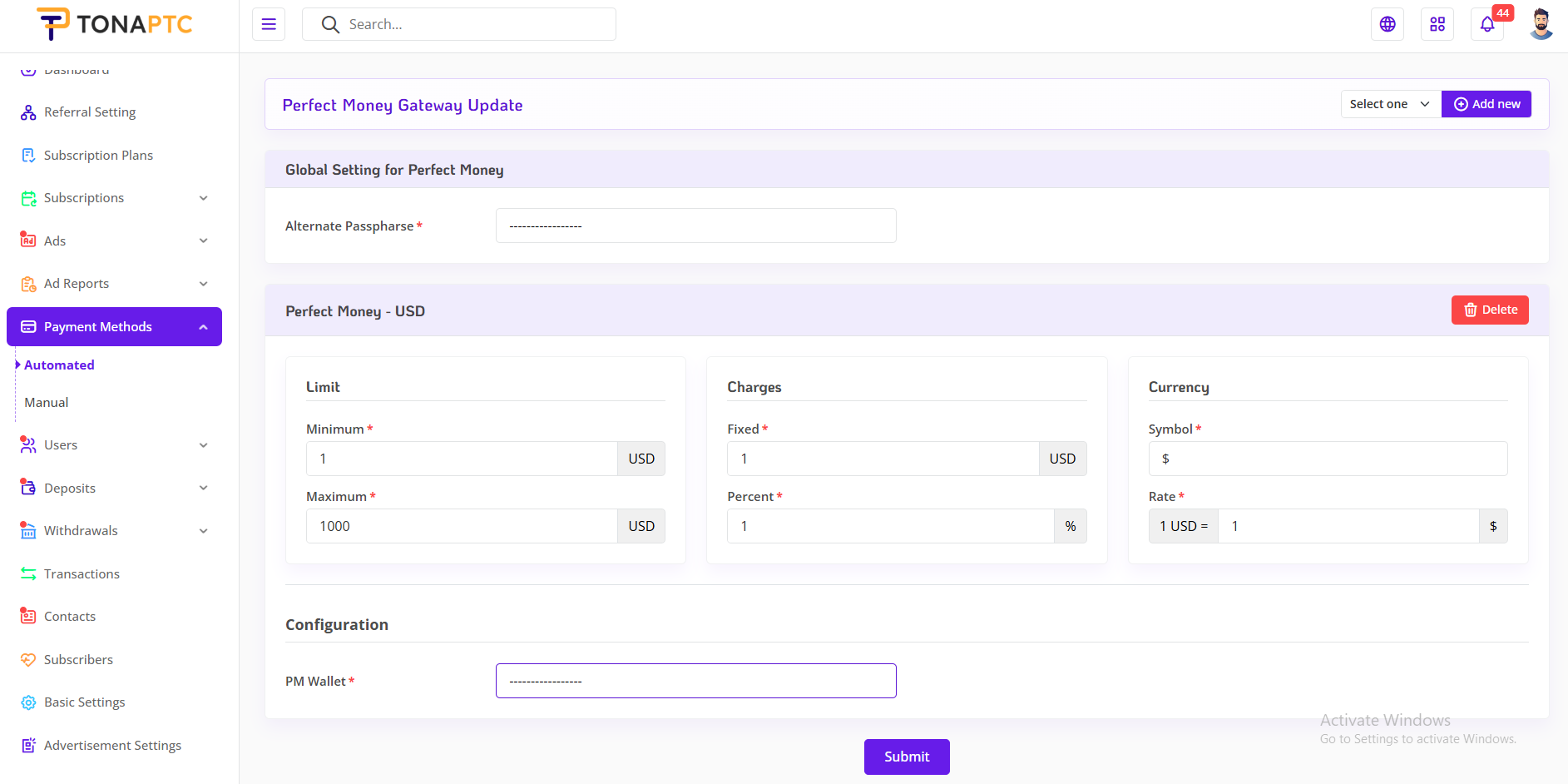This screenshot has width=1568, height=784.
Task: Click the TONAPTC logo
Action: click(x=115, y=24)
